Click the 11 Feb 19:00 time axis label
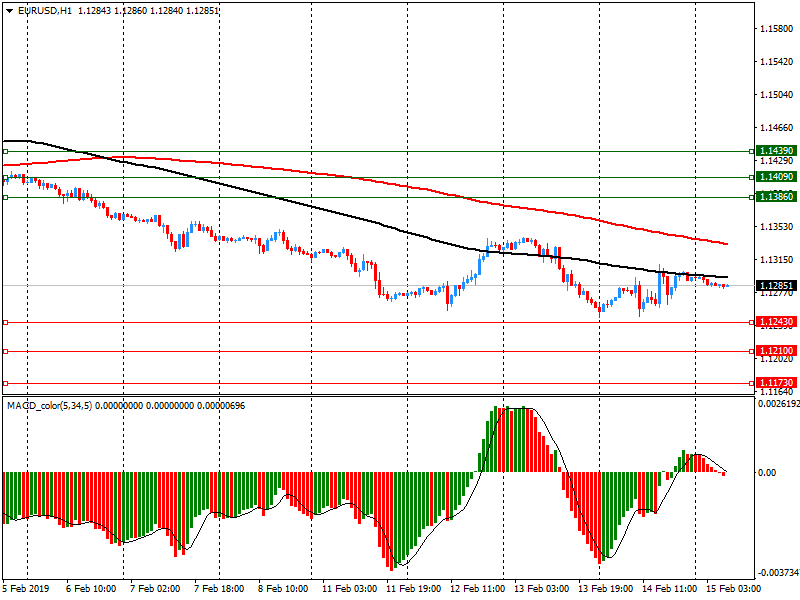800x600 pixels. click(x=413, y=590)
